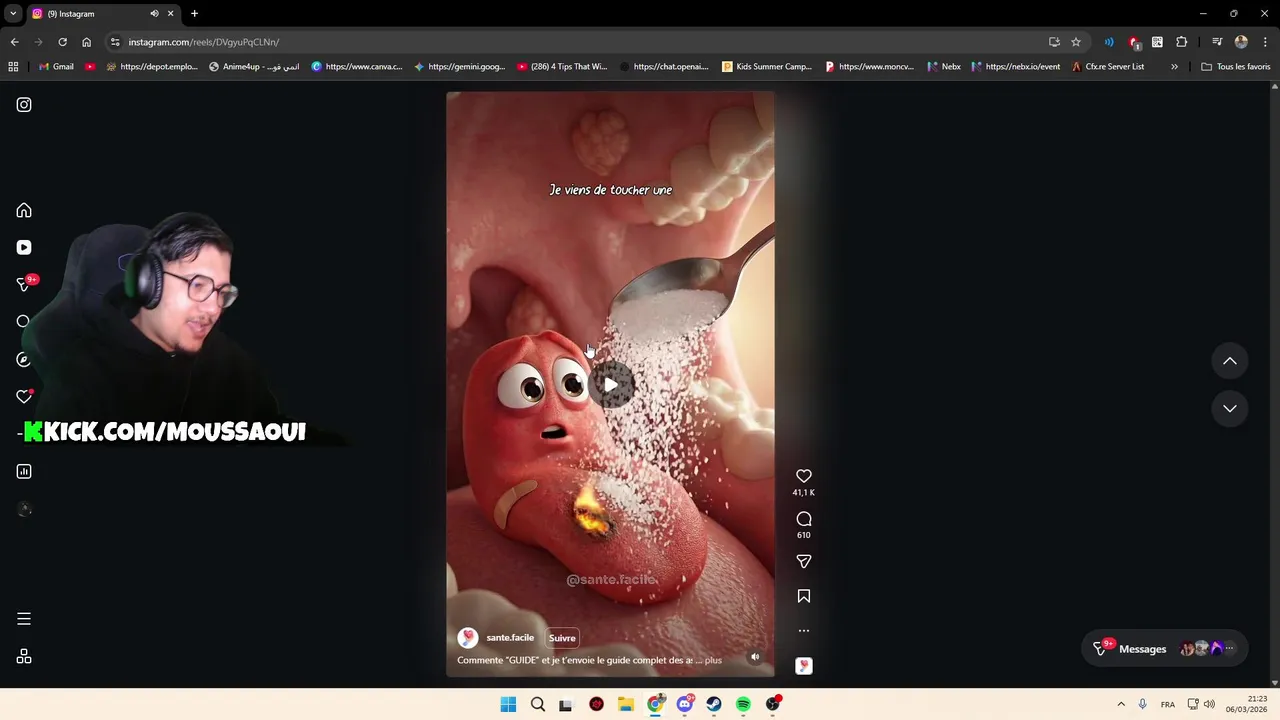Like the reel with the heart icon
The image size is (1280, 720).
click(x=803, y=476)
